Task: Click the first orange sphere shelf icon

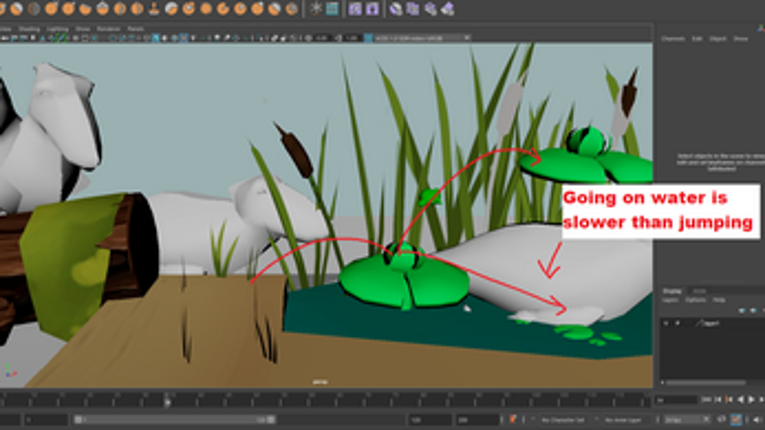Action: click(6, 8)
